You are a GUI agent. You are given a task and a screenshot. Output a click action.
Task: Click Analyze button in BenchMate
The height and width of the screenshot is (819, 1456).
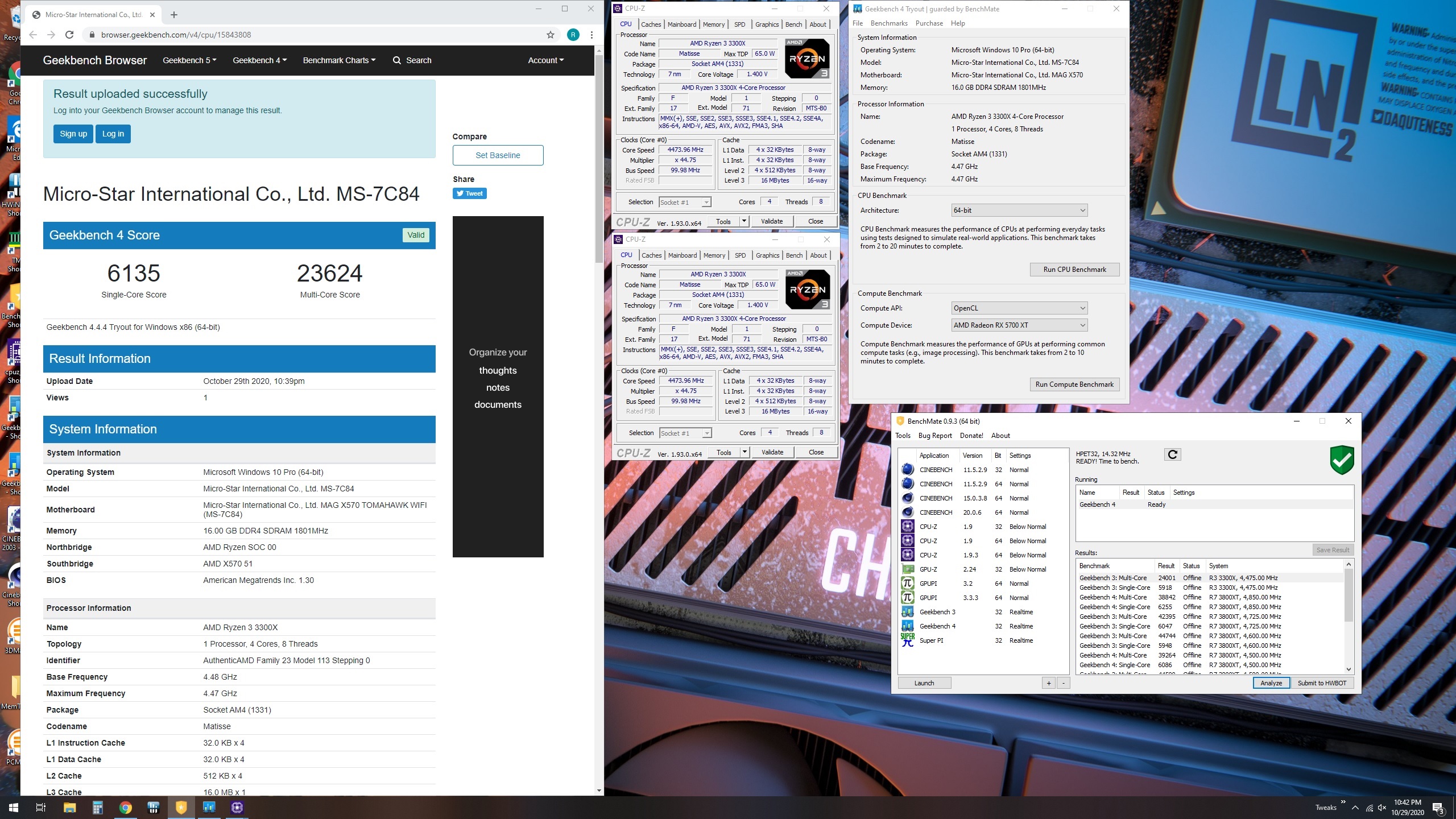pyautogui.click(x=1271, y=683)
